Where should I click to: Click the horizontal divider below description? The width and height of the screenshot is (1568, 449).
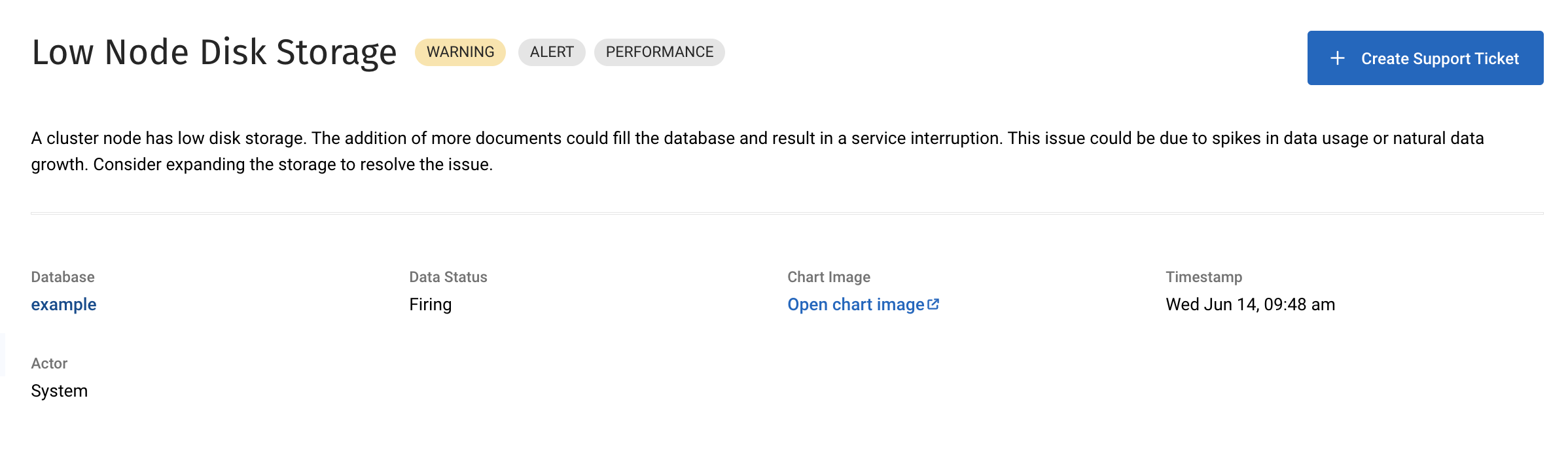pyautogui.click(x=787, y=213)
